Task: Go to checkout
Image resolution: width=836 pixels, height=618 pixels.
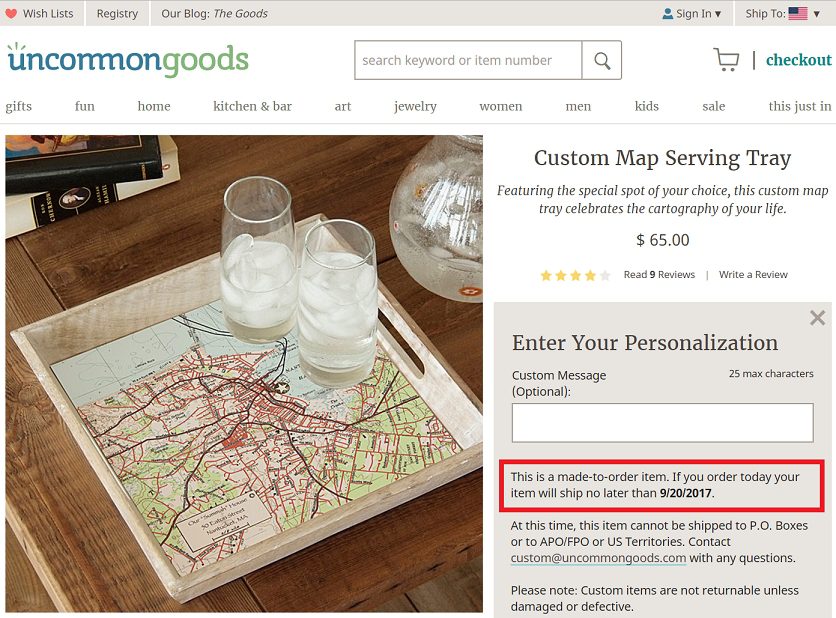Action: [799, 60]
